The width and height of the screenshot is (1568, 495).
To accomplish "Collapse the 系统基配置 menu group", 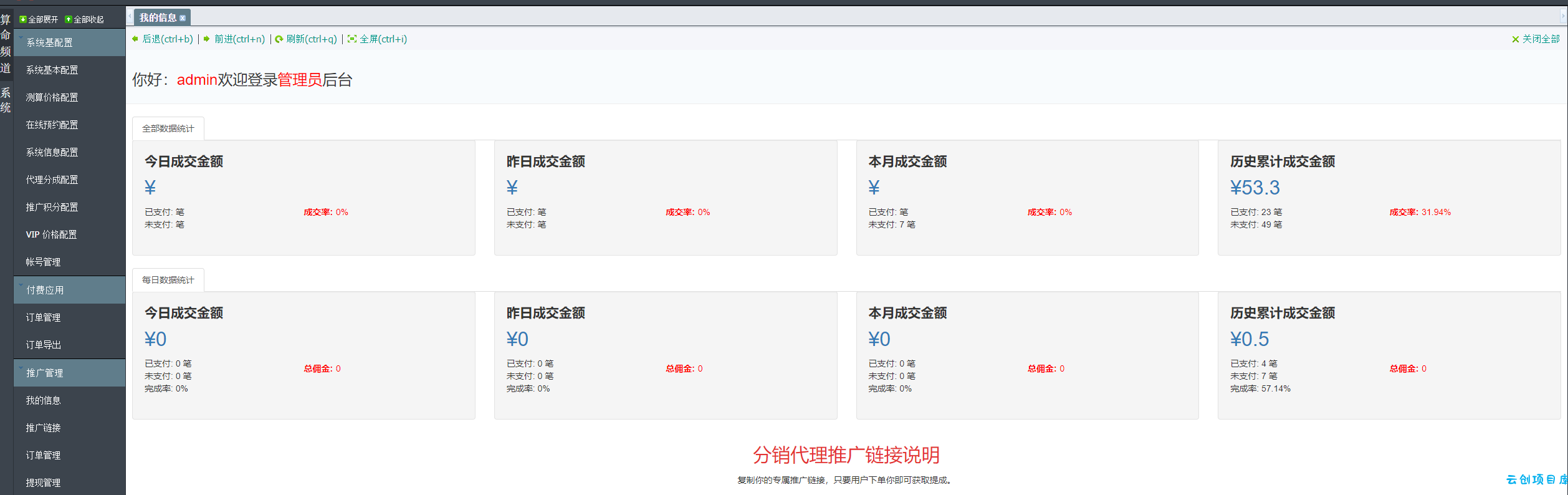I will point(70,42).
